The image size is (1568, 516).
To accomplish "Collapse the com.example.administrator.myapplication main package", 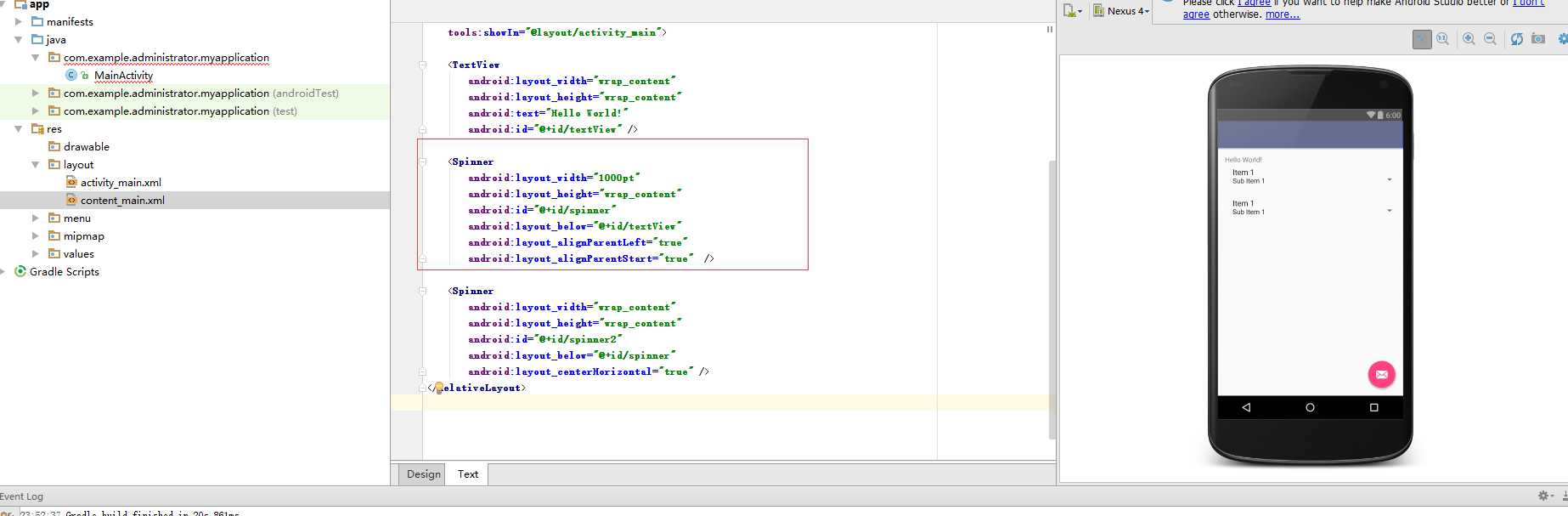I will tap(36, 58).
